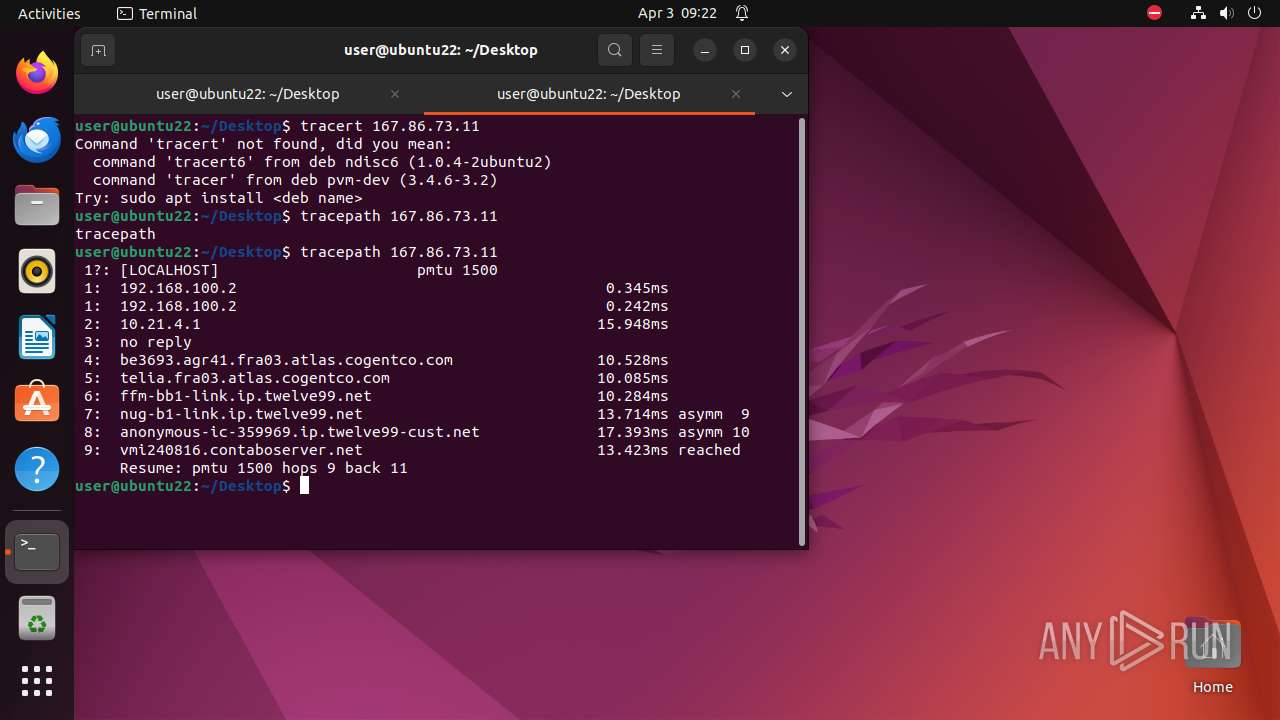Click the '17.393ms asymm 10' value
1280x720 pixels.
(673, 432)
